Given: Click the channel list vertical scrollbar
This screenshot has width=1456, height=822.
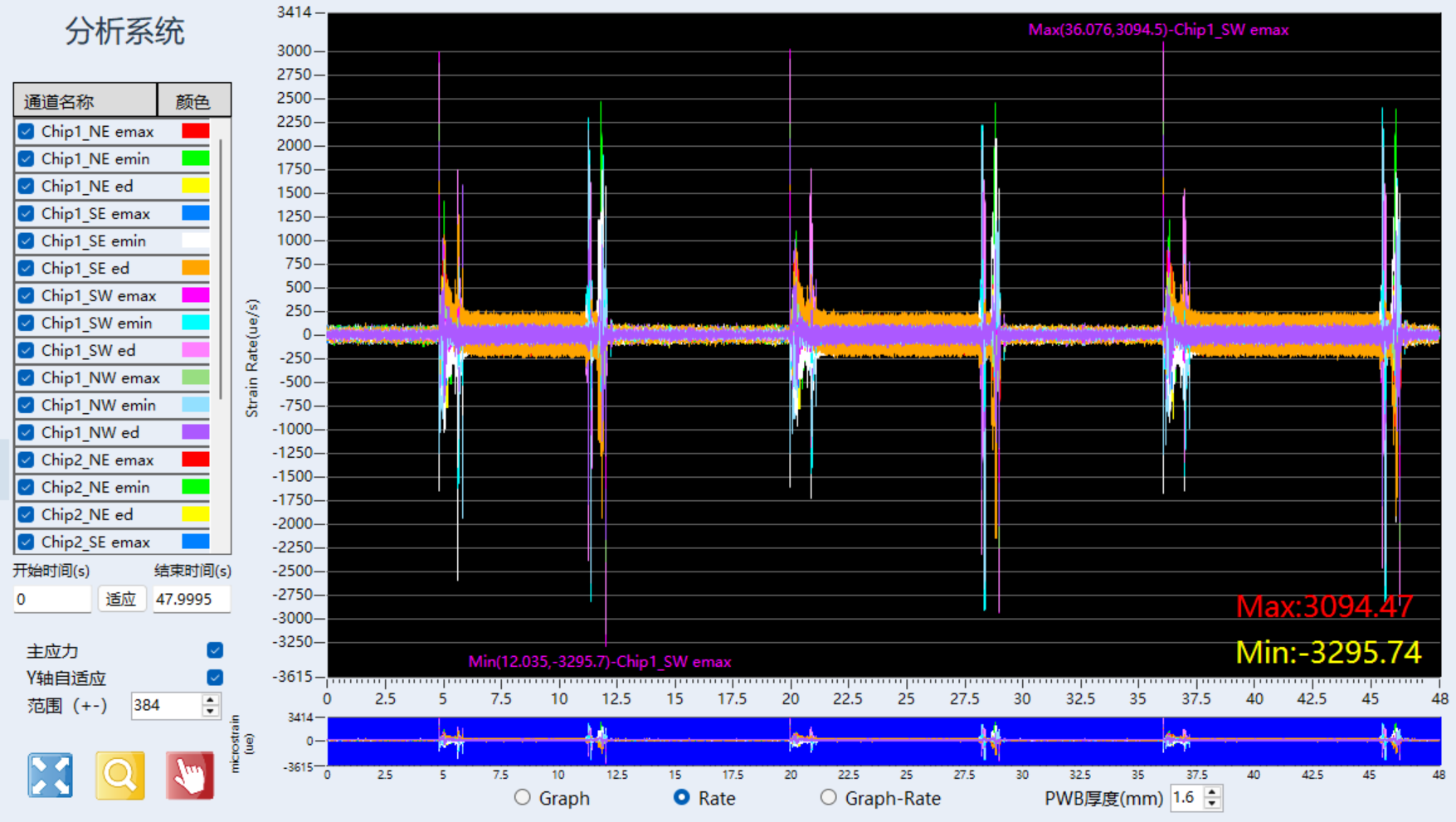Looking at the screenshot, I should point(221,270).
